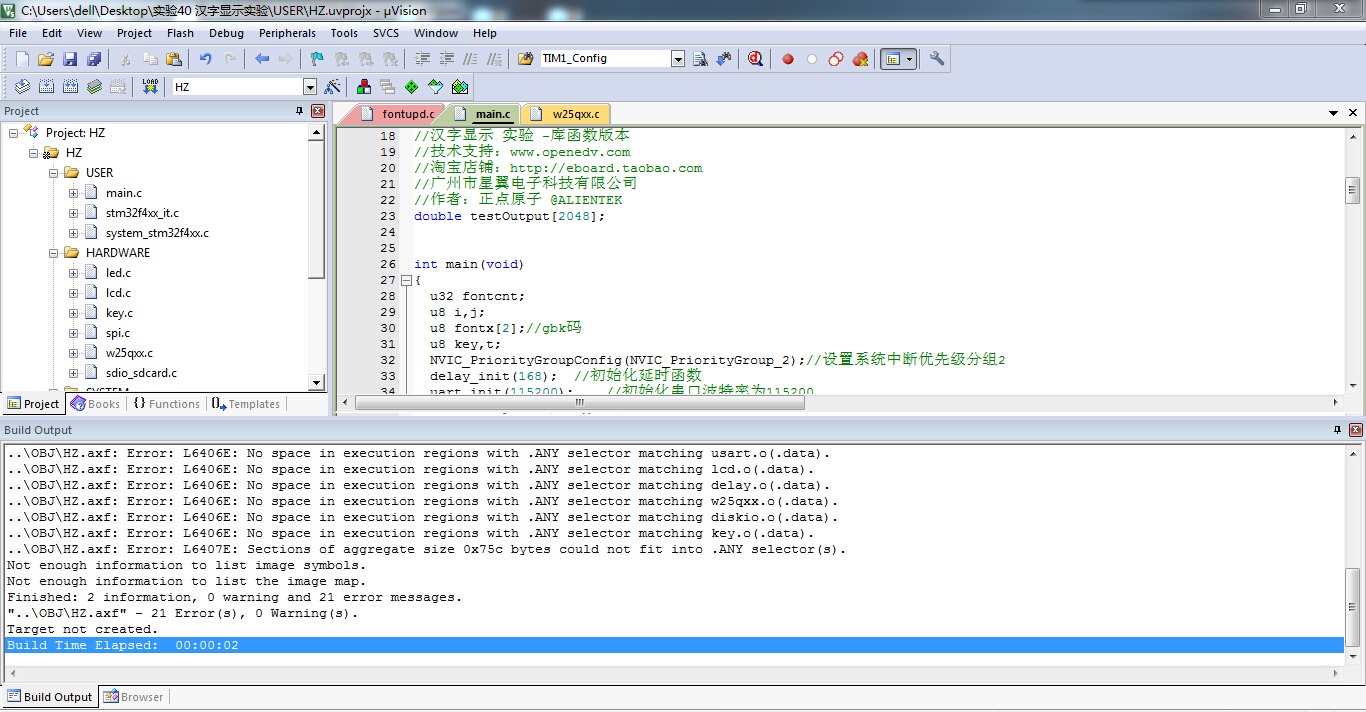Screen dimensions: 1366x712
Task: Click the Find in Files icon
Action: pos(526,59)
